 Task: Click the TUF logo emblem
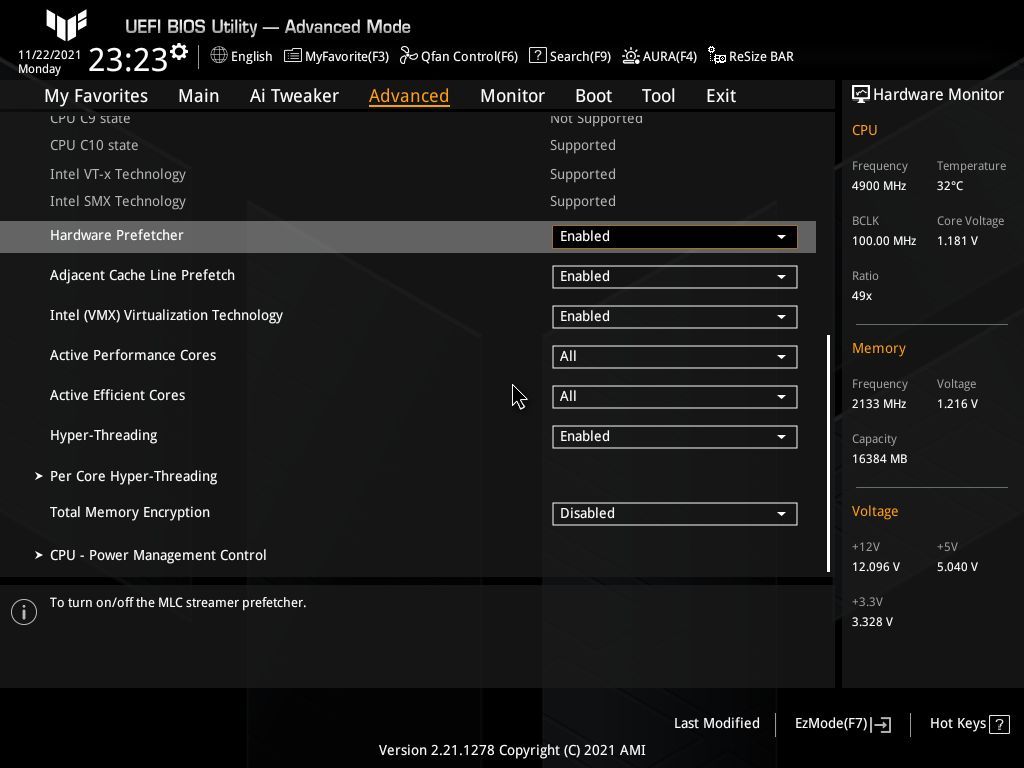67,25
